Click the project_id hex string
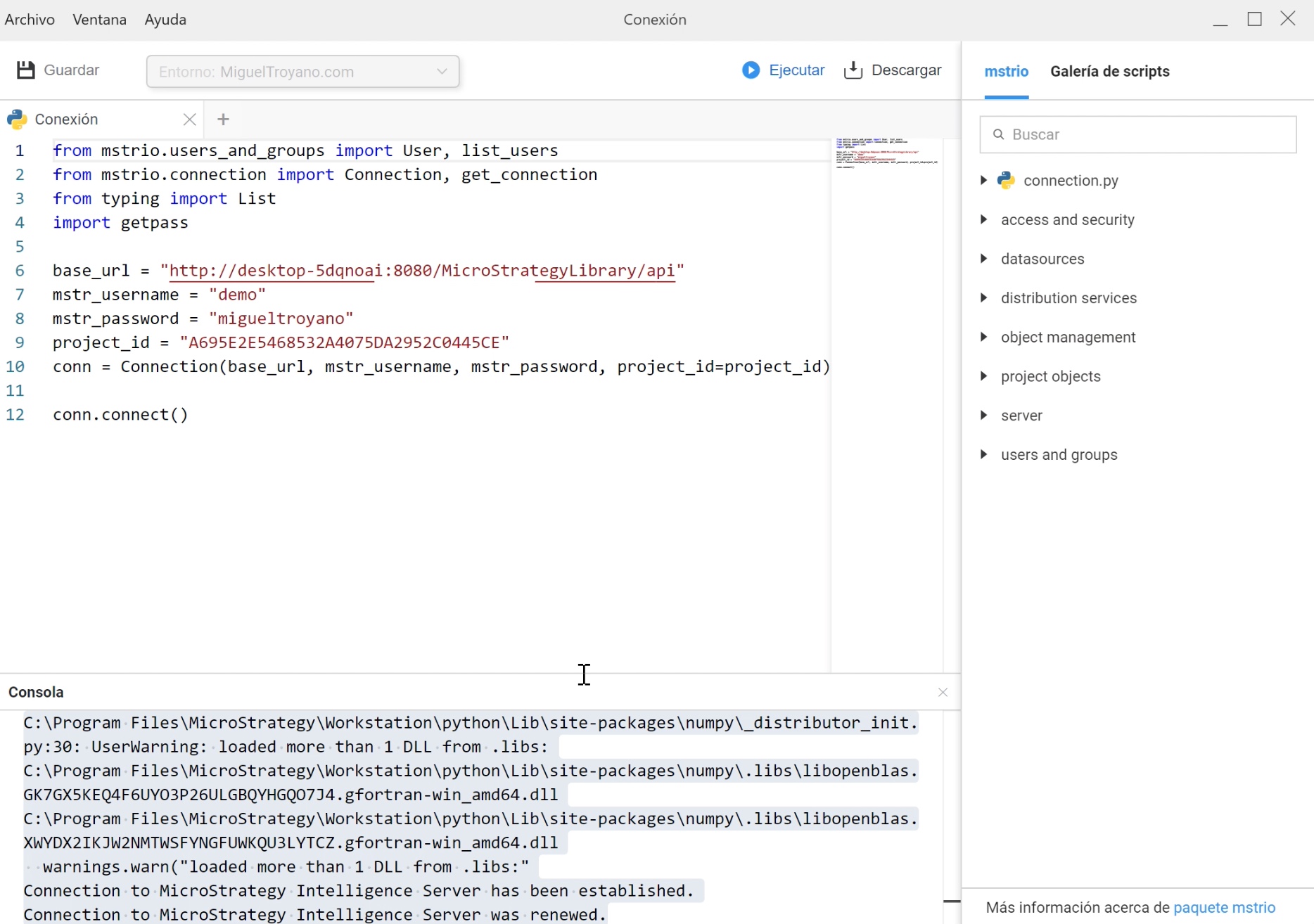The width and height of the screenshot is (1314, 924). (344, 342)
